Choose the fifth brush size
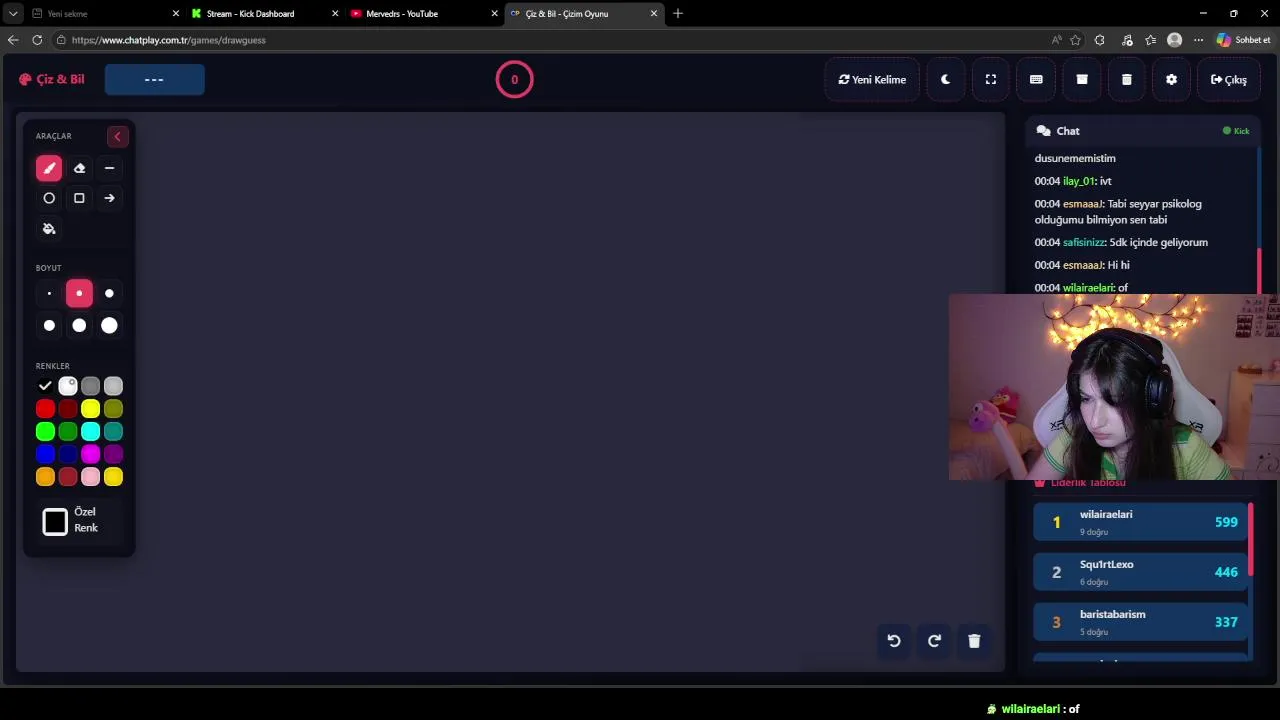Viewport: 1280px width, 720px height. click(x=79, y=325)
